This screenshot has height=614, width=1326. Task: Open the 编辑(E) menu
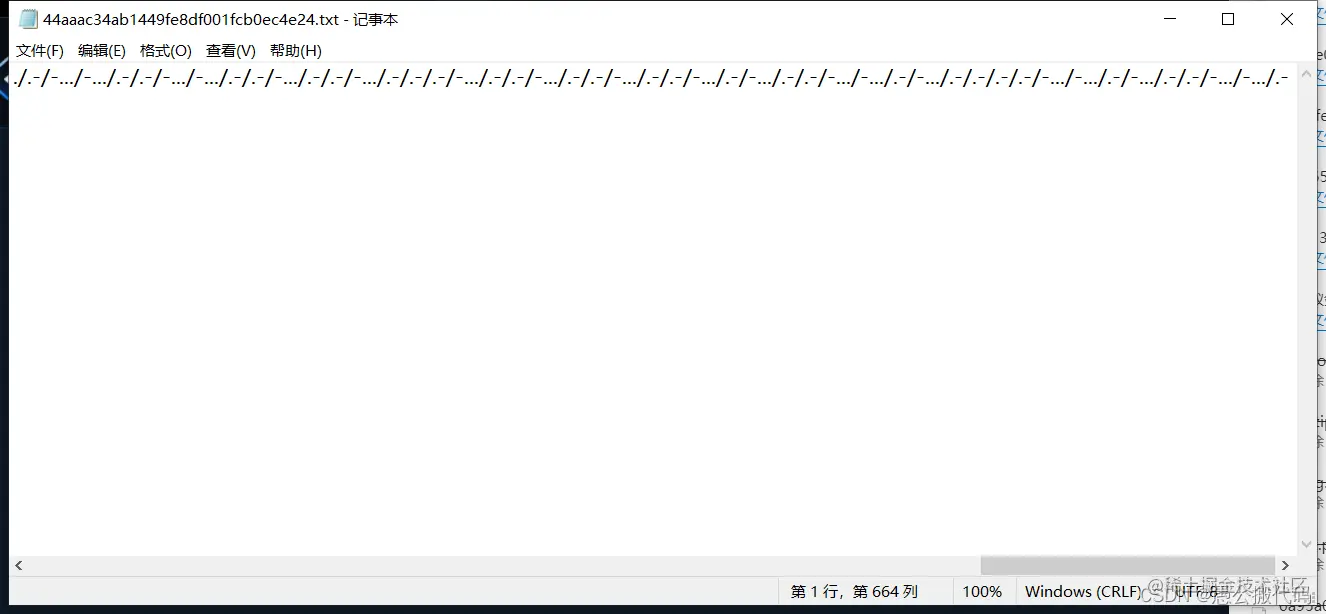(x=102, y=50)
